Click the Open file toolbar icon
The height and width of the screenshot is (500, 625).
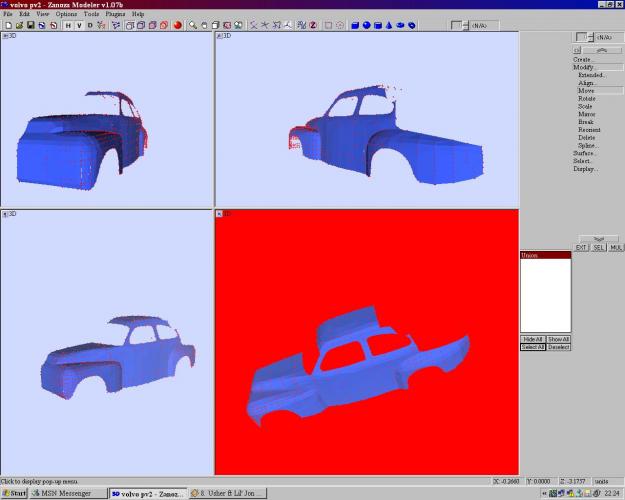tap(18, 25)
